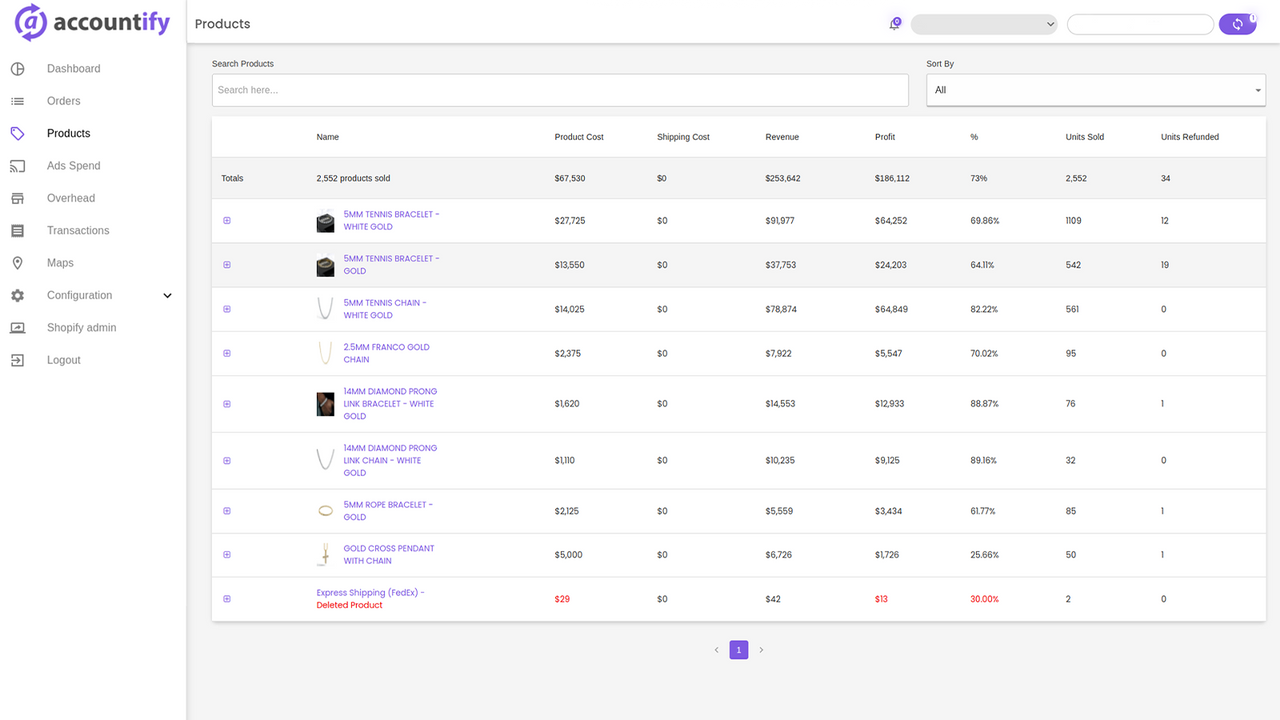Go to Dashboard in sidebar
1280x720 pixels.
74,69
